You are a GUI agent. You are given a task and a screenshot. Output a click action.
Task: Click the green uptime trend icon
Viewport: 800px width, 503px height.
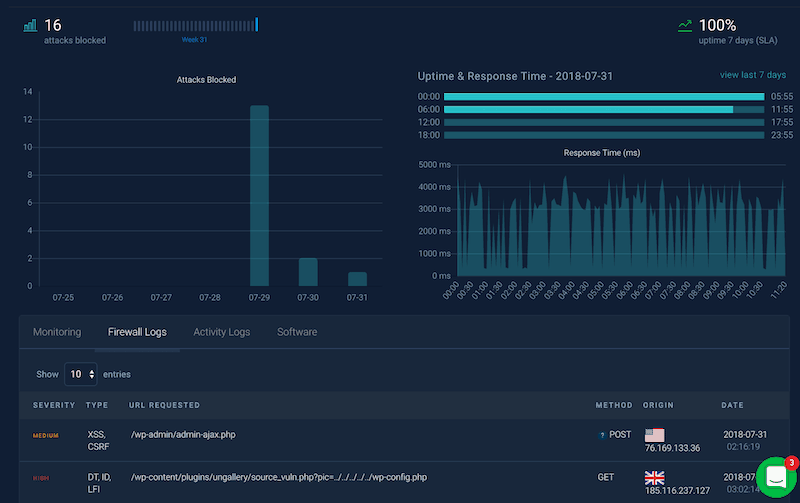click(684, 26)
